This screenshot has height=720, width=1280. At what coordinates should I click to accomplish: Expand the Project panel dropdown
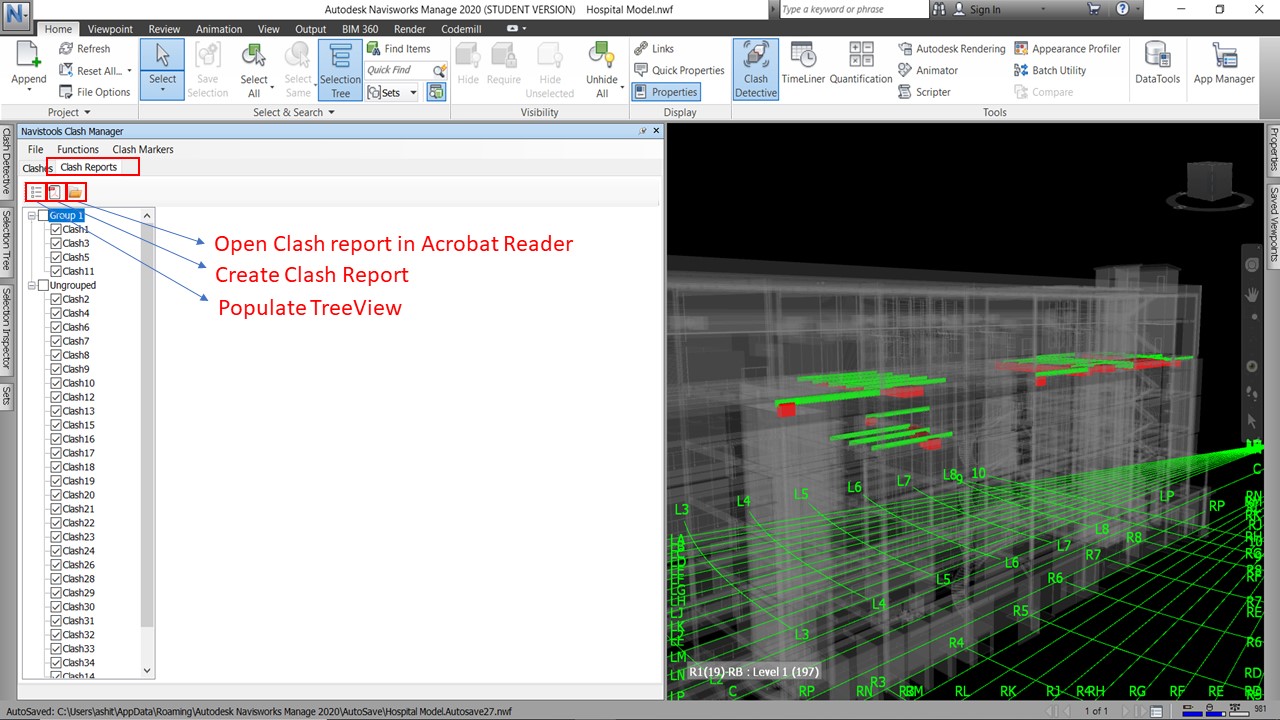pos(69,112)
